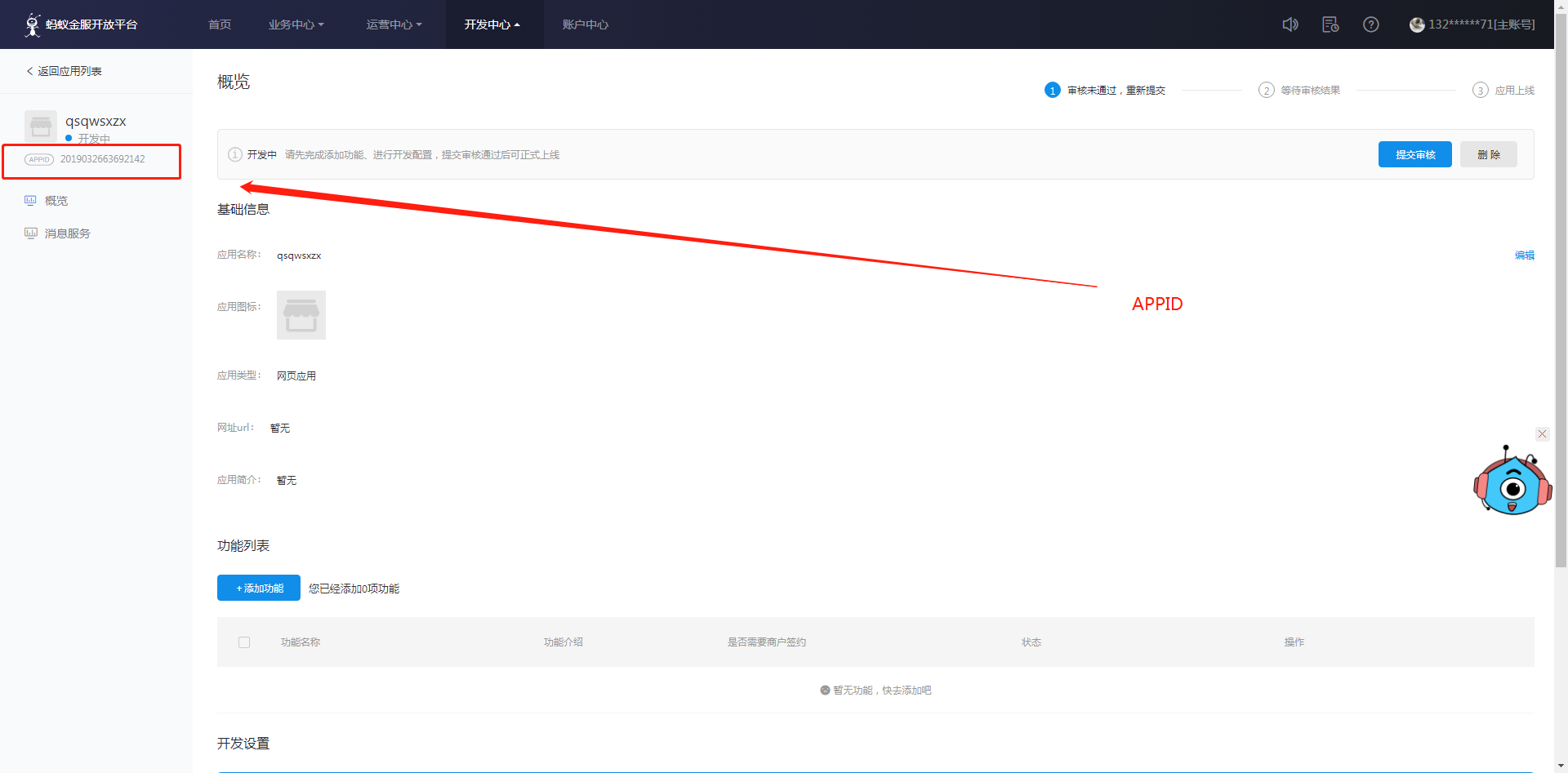
Task: Open the help question mark icon
Action: 1371,24
